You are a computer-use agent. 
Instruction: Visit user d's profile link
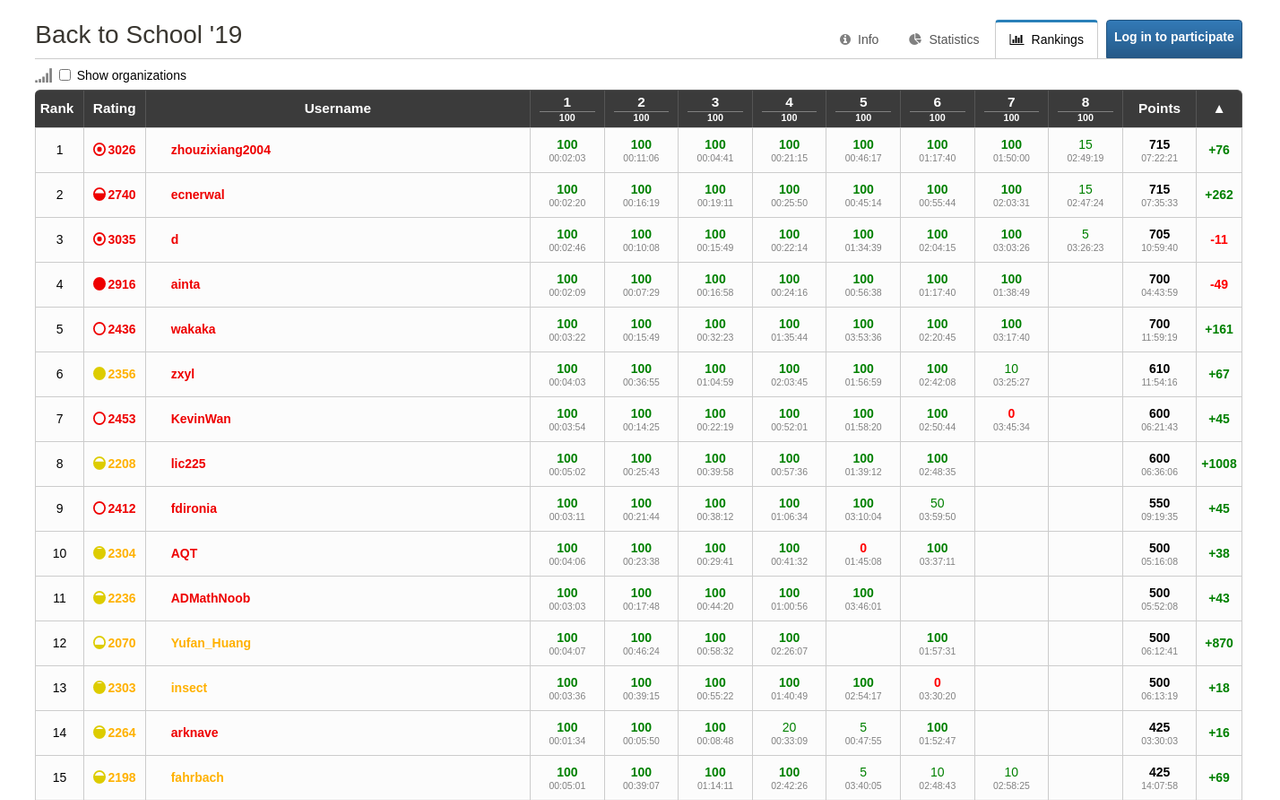click(x=175, y=240)
